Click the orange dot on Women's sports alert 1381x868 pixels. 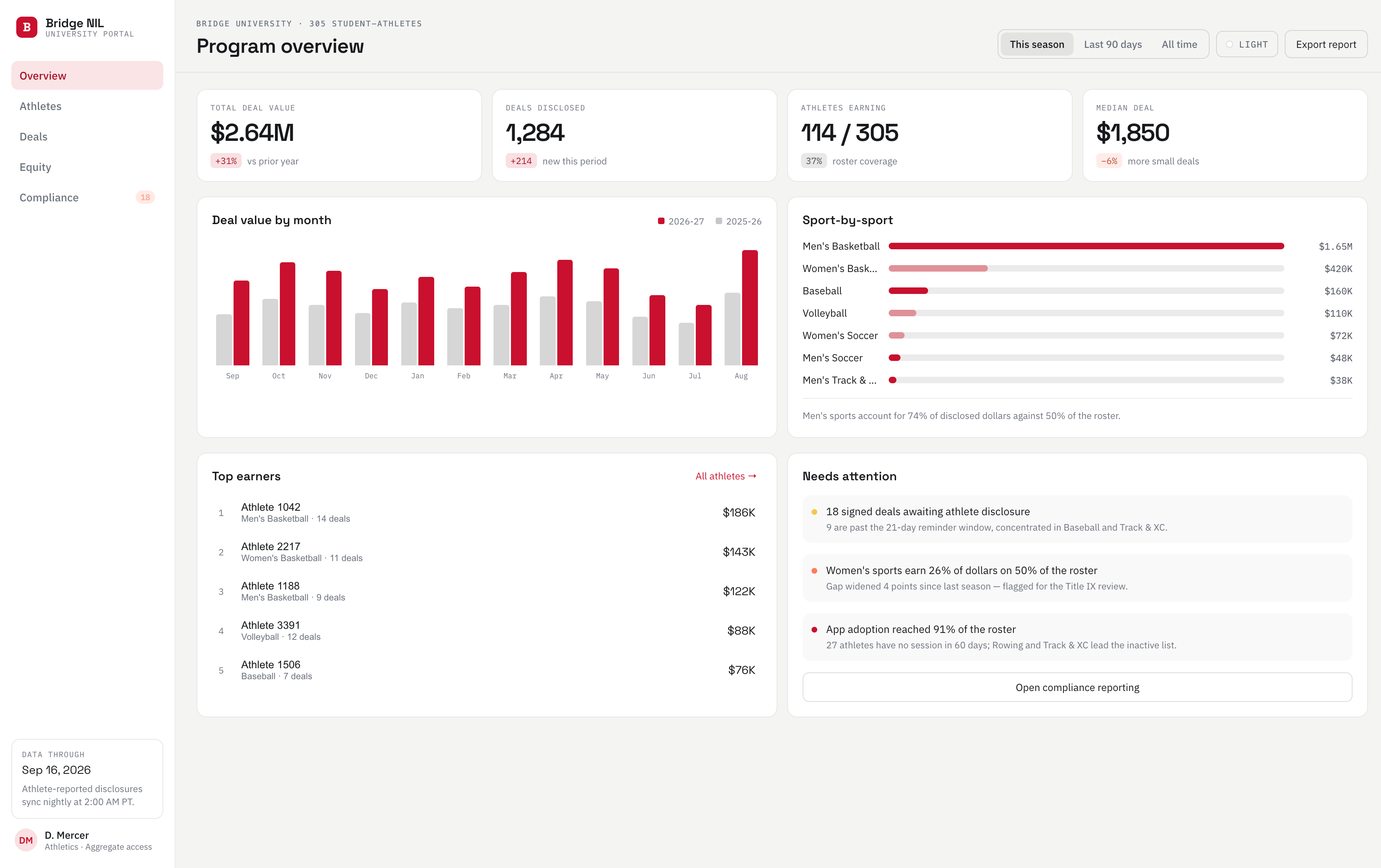[814, 571]
